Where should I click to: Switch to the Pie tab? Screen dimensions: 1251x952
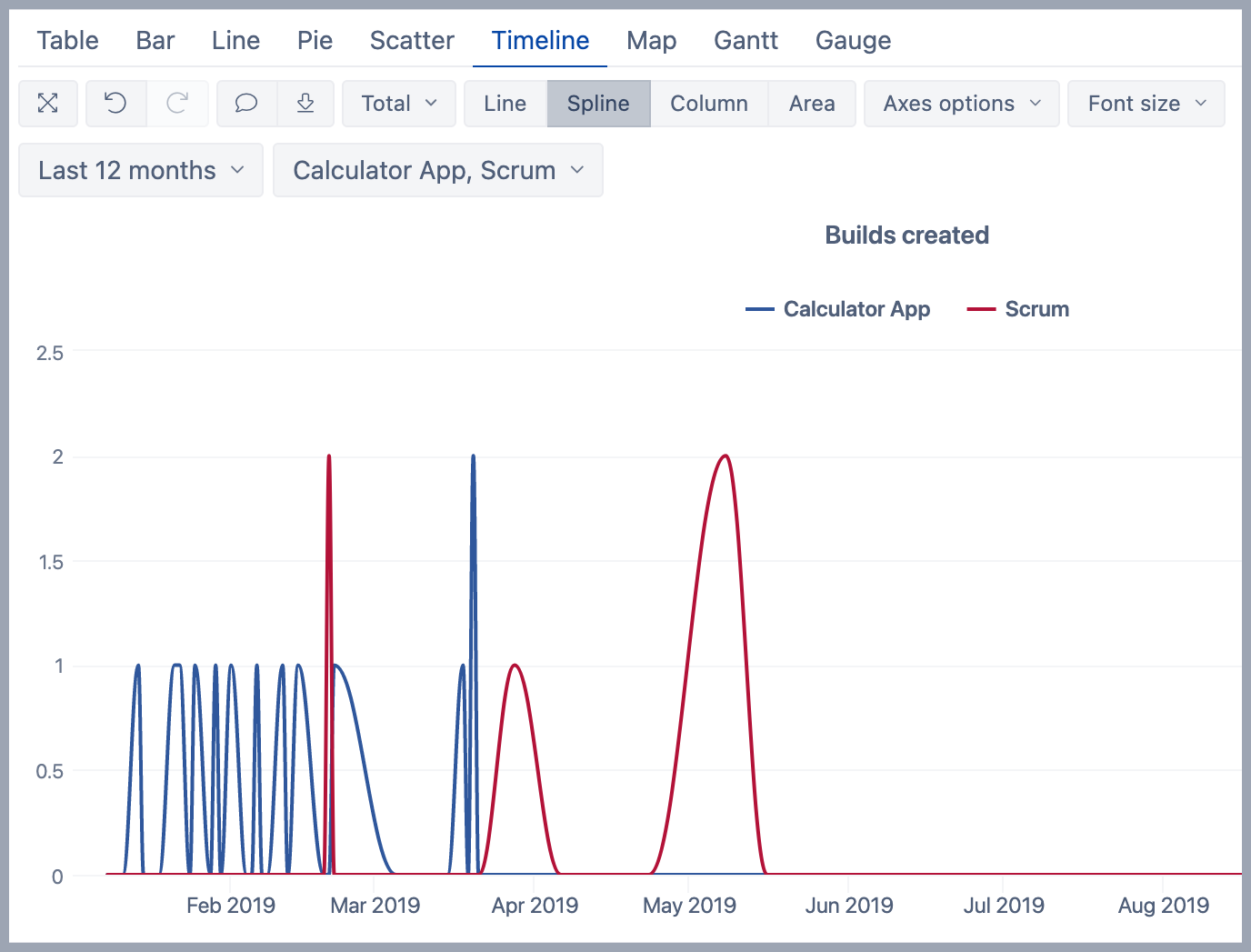coord(315,40)
